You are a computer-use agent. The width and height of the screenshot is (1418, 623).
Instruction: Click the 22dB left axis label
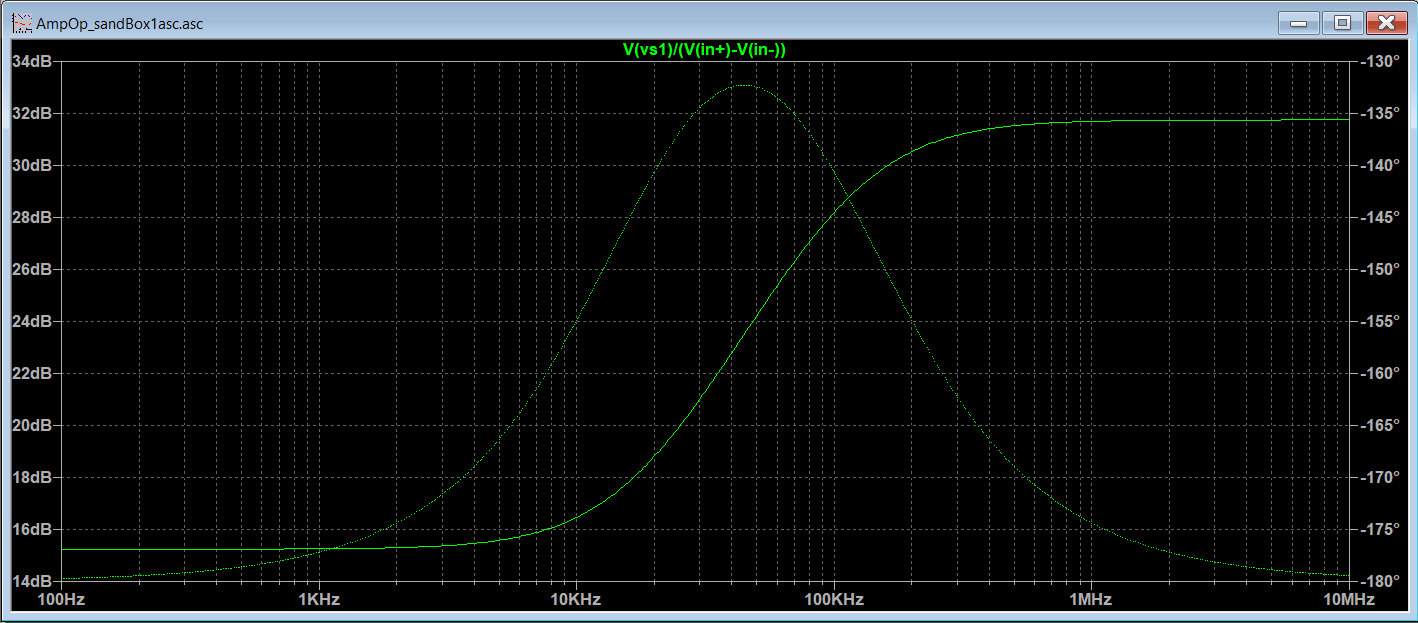point(32,374)
